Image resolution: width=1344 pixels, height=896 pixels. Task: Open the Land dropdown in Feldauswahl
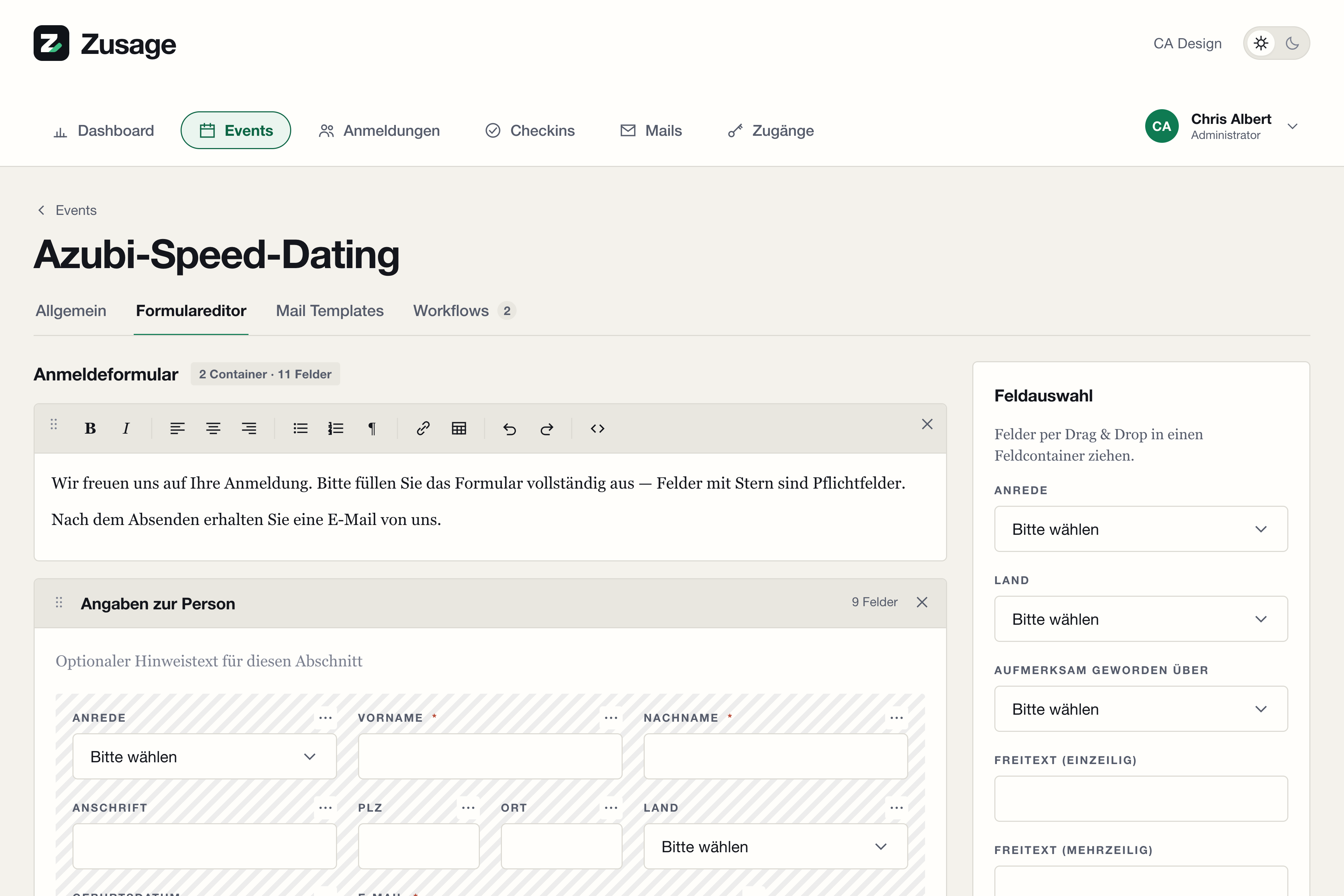[x=1141, y=619]
